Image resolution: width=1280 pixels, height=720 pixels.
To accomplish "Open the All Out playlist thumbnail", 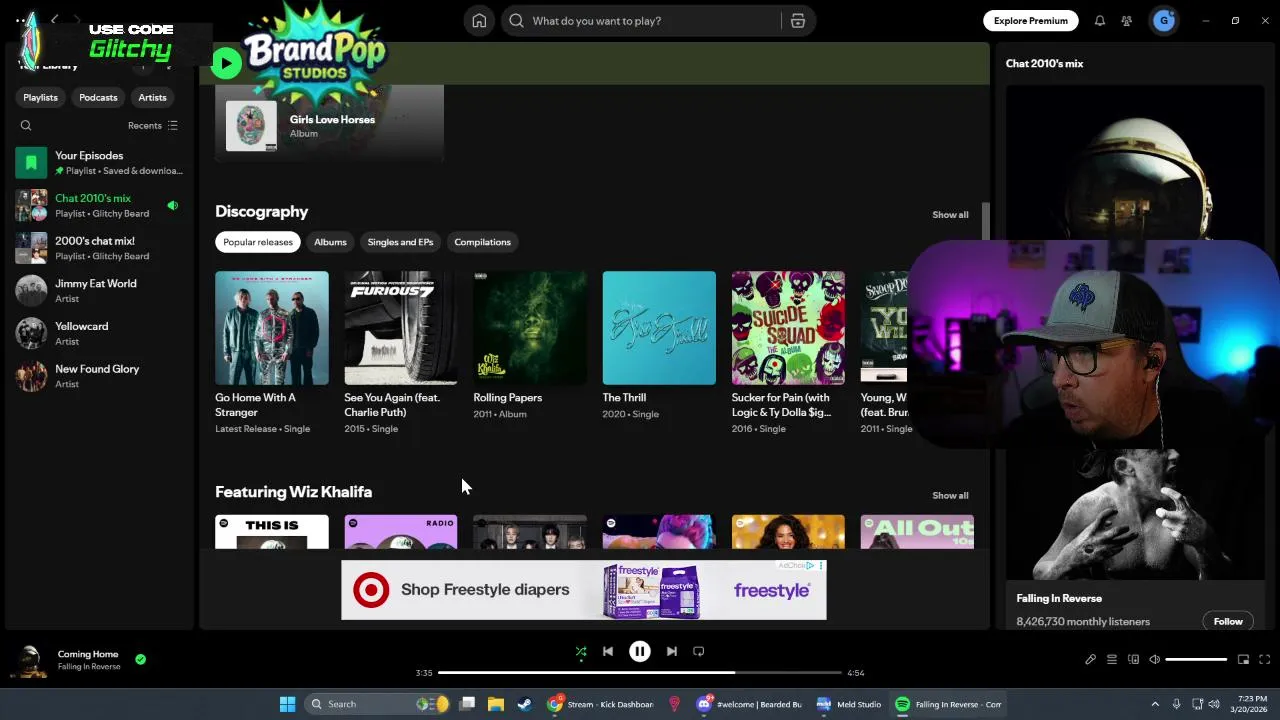I will click(917, 532).
